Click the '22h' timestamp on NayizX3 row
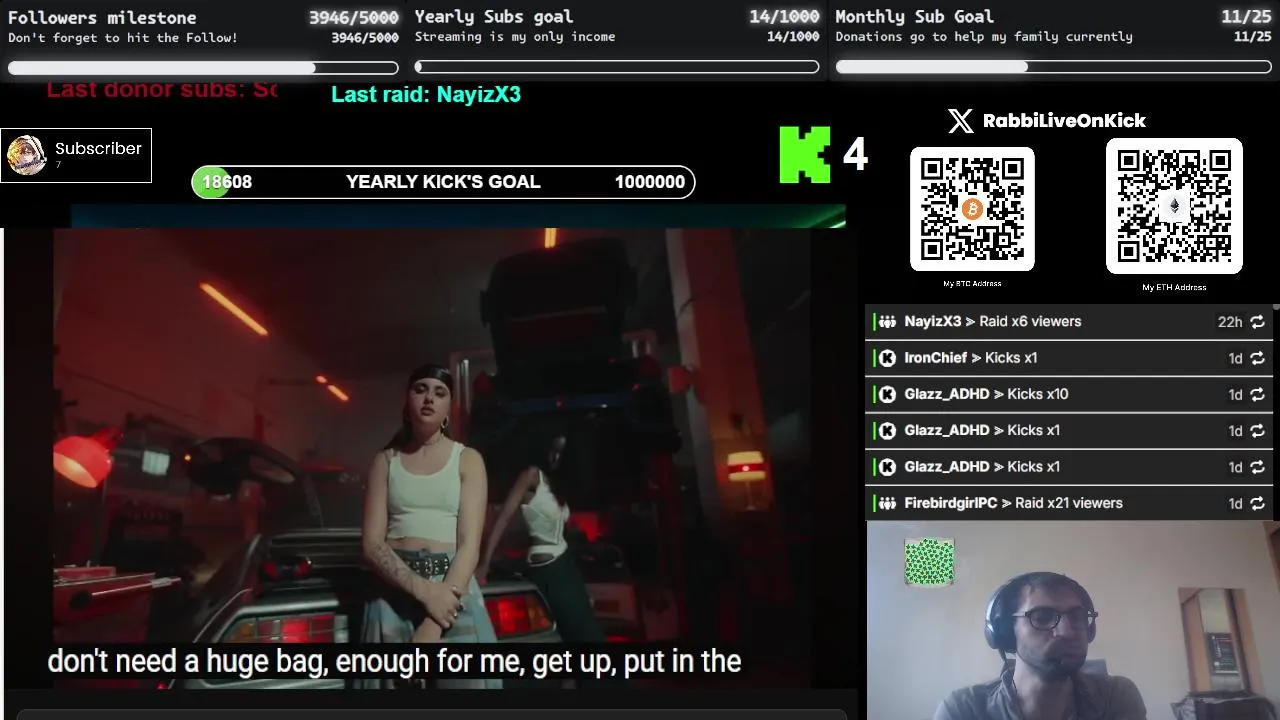The height and width of the screenshot is (720, 1280). click(x=1230, y=322)
